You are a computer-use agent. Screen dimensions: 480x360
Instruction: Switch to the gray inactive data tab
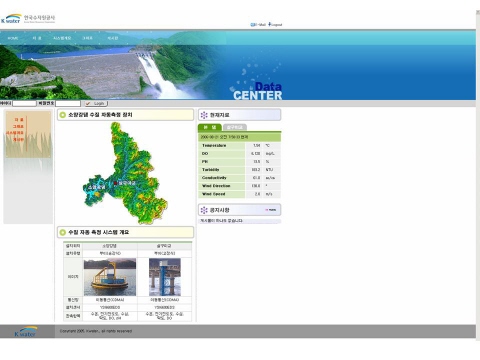[x=235, y=127]
